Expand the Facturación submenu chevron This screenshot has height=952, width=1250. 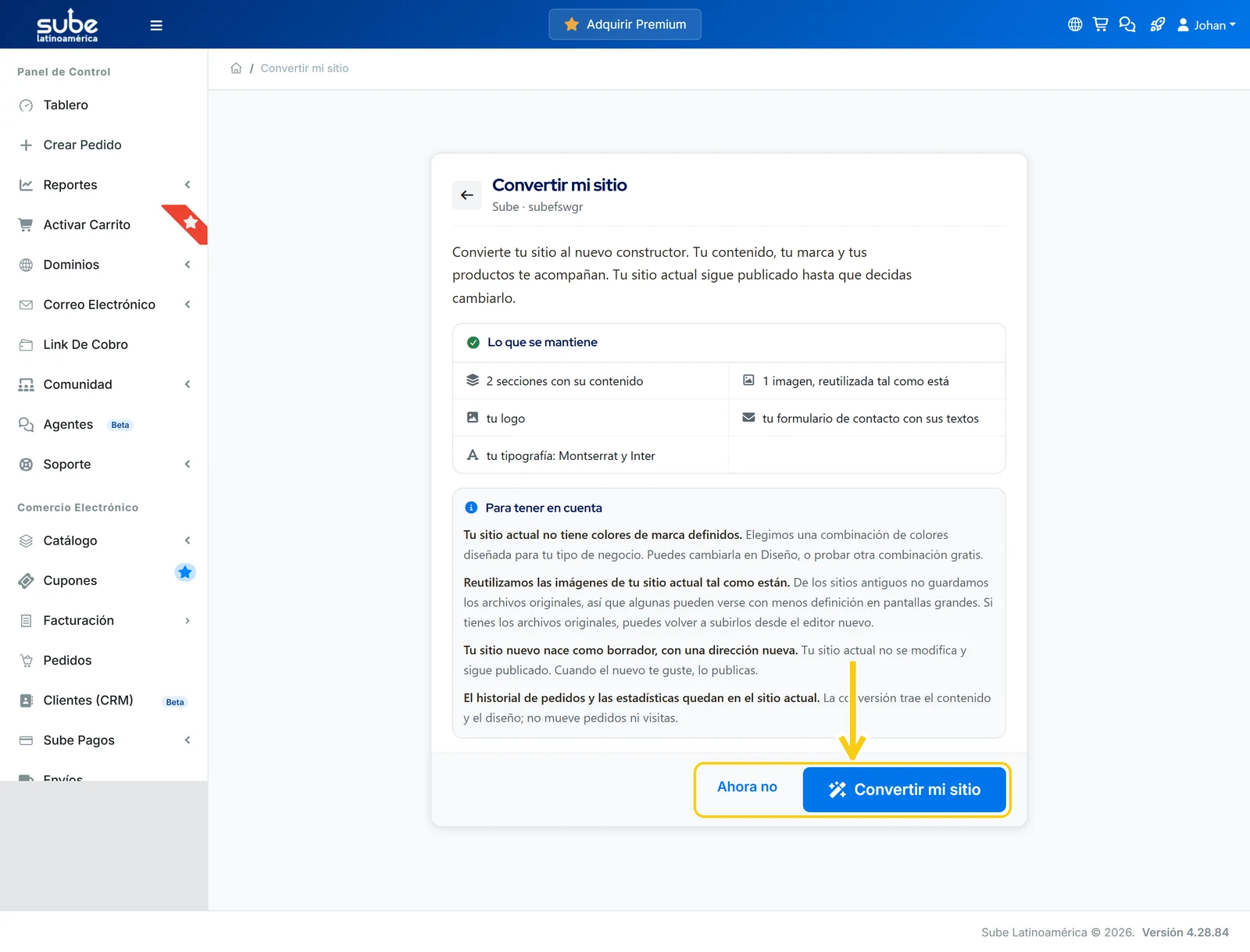tap(187, 621)
